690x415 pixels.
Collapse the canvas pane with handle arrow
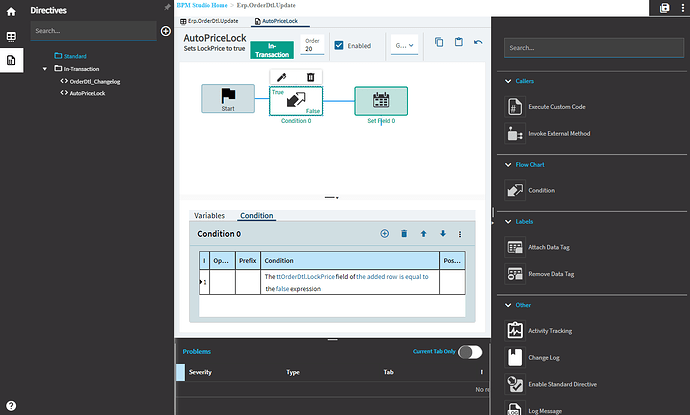pos(332,198)
